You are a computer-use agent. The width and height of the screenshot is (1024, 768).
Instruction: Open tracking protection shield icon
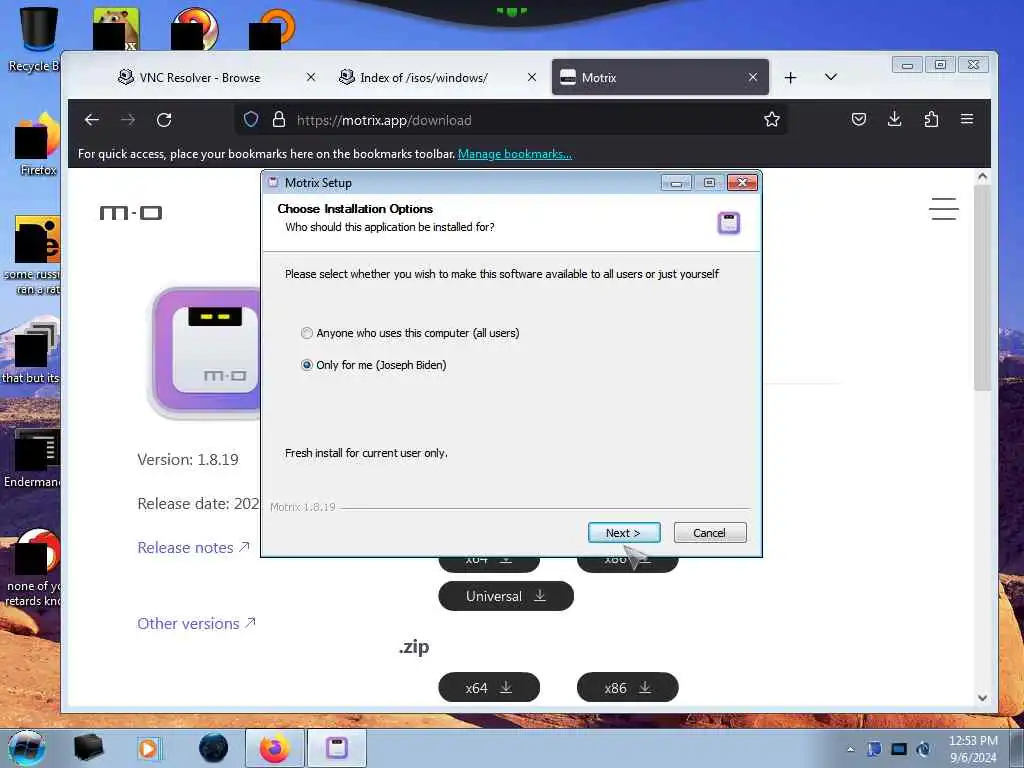(251, 120)
